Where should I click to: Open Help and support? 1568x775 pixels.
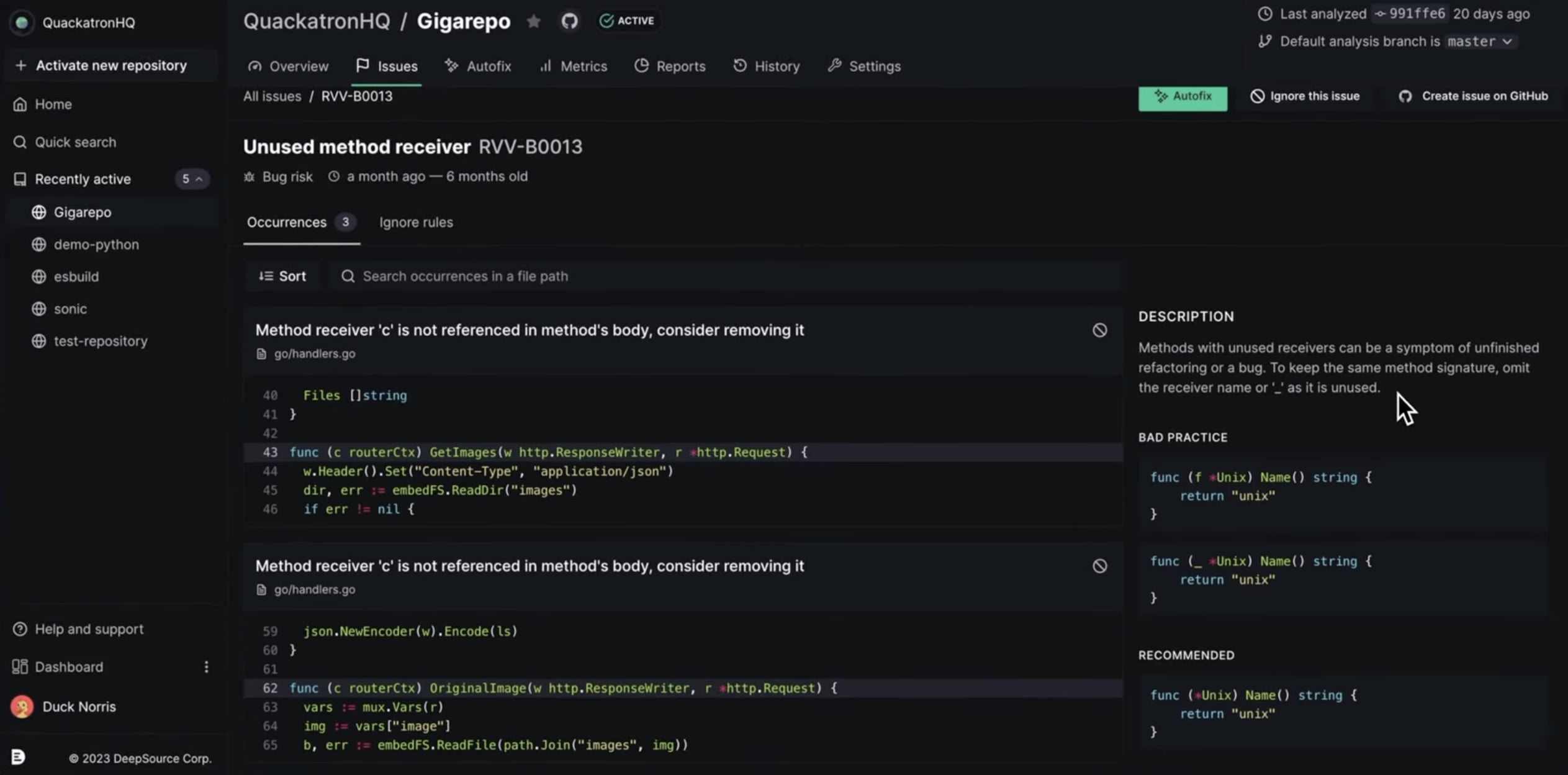click(x=88, y=629)
